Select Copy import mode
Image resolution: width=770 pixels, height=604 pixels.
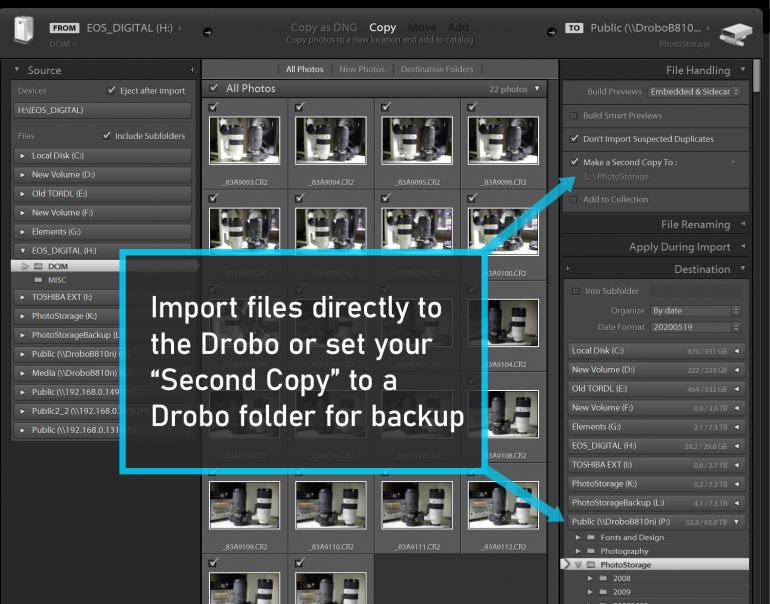coord(383,27)
